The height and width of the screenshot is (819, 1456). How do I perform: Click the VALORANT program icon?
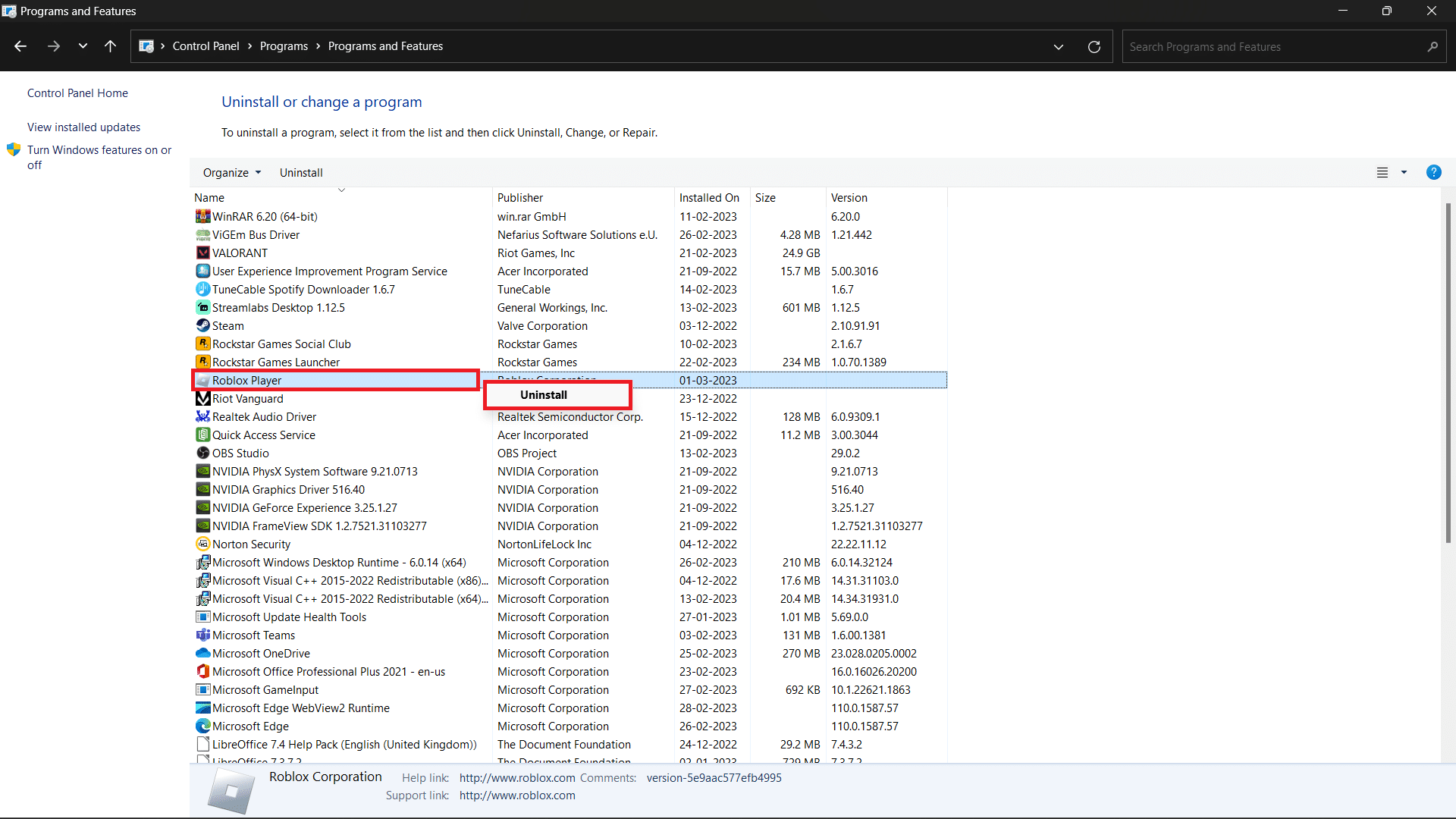pos(202,253)
